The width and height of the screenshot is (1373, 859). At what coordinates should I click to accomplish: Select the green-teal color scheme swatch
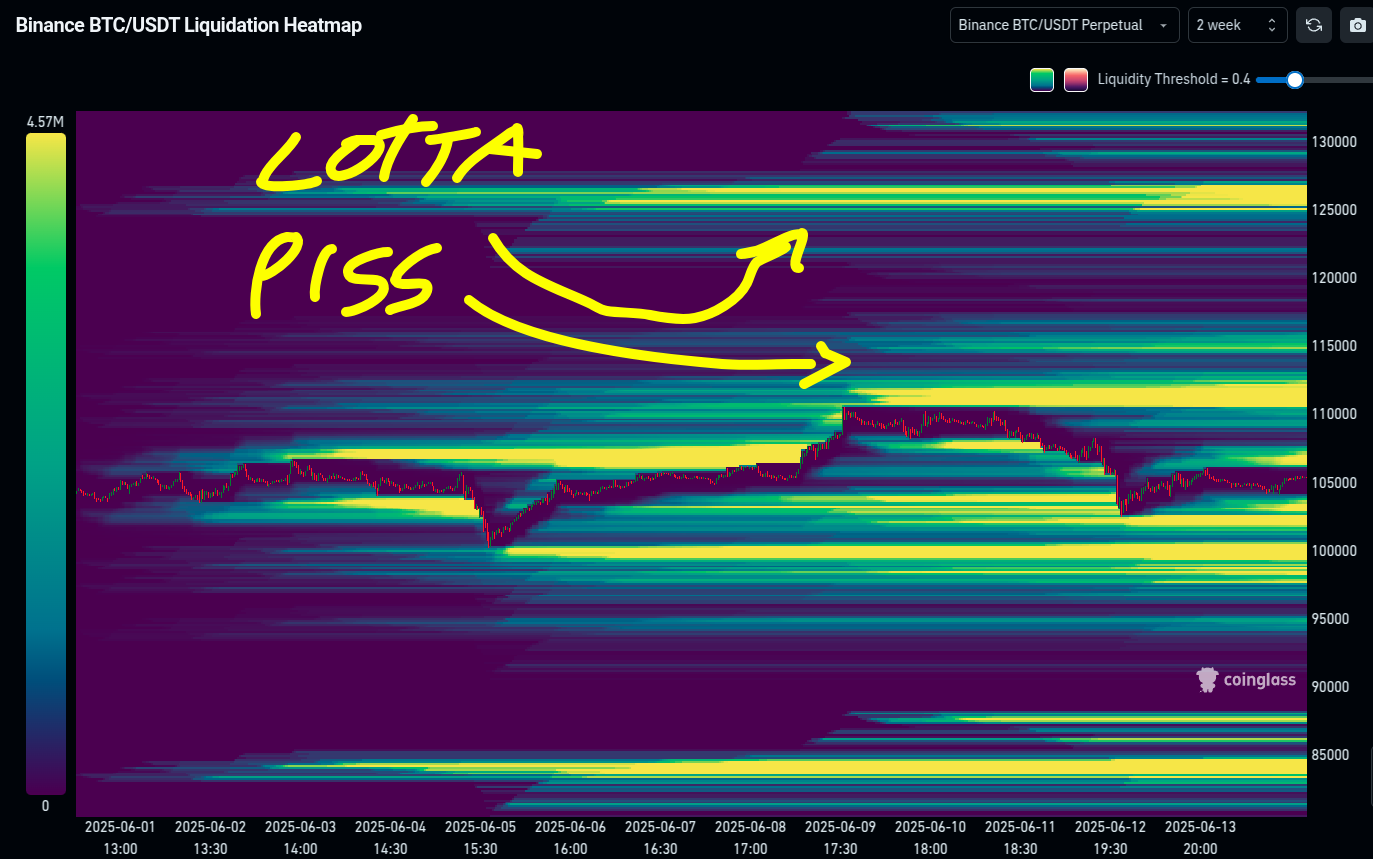(x=1043, y=80)
